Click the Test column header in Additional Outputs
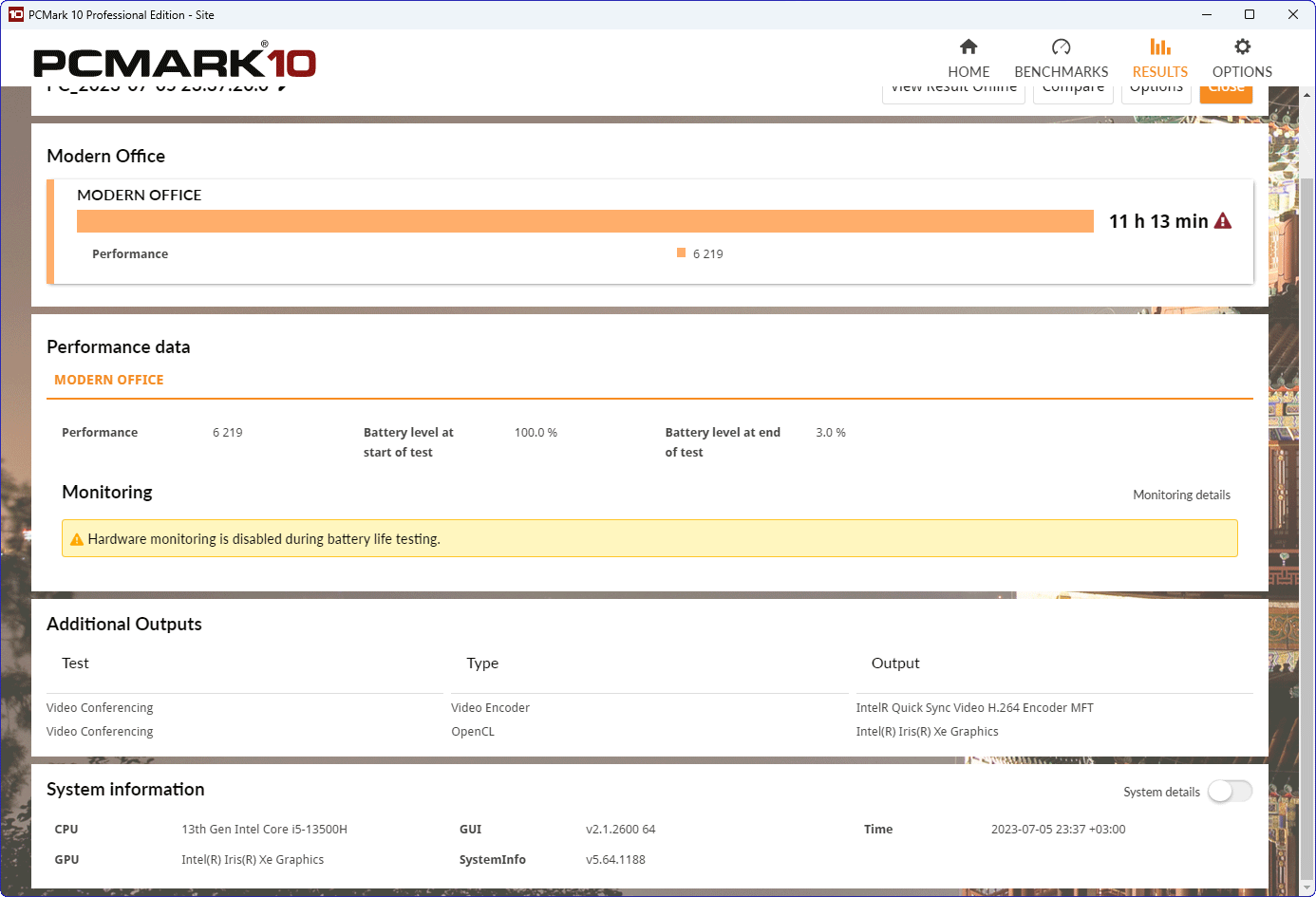The image size is (1316, 897). pyautogui.click(x=75, y=663)
